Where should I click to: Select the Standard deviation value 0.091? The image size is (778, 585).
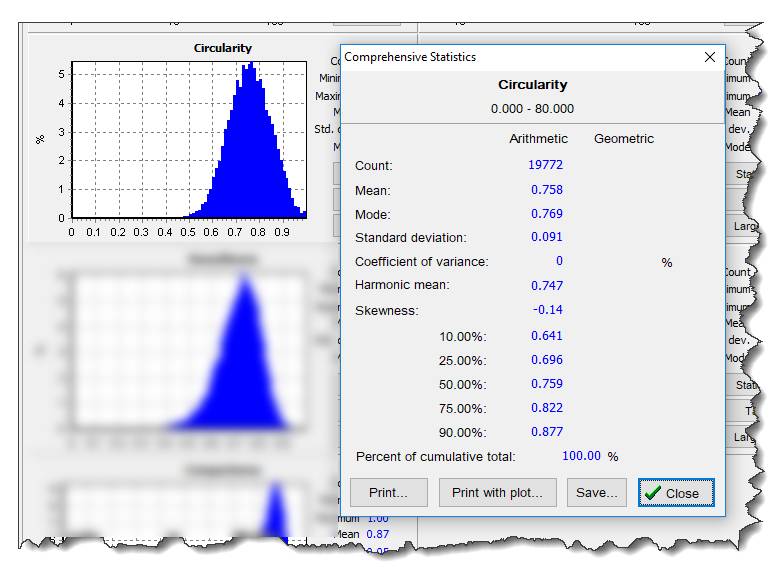547,237
